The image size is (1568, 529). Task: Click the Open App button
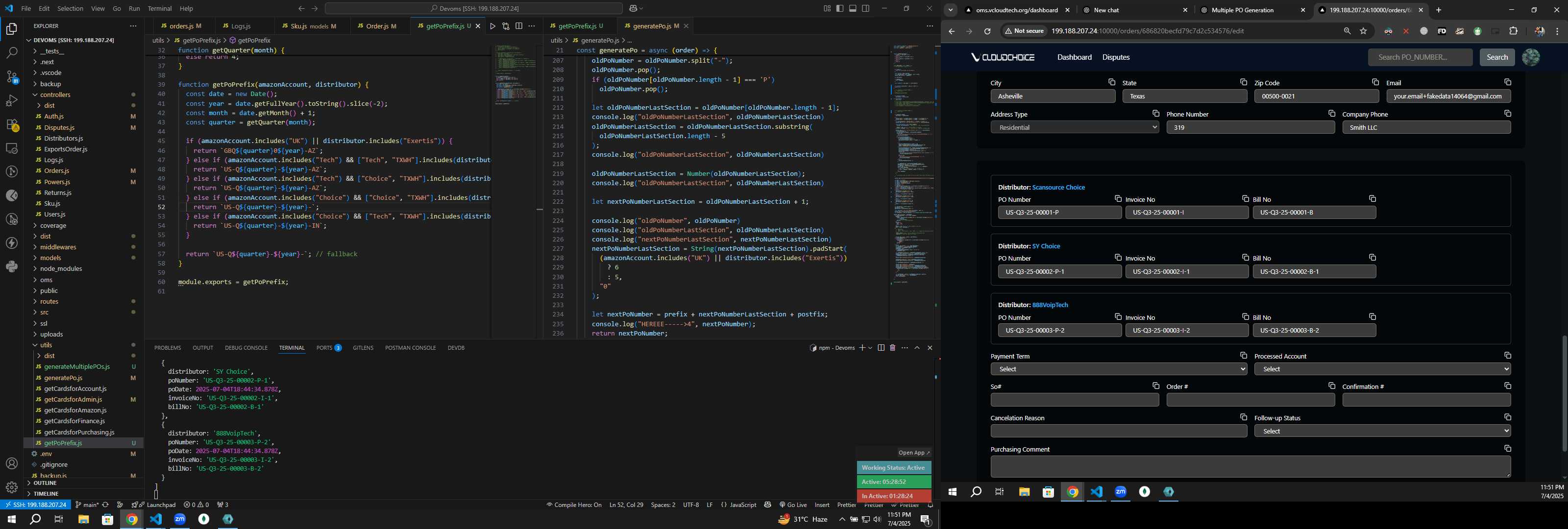(914, 453)
